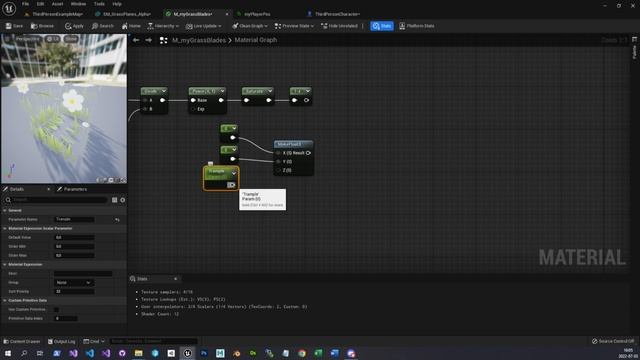
Task: Open the Lit view mode menu
Action: (52, 39)
